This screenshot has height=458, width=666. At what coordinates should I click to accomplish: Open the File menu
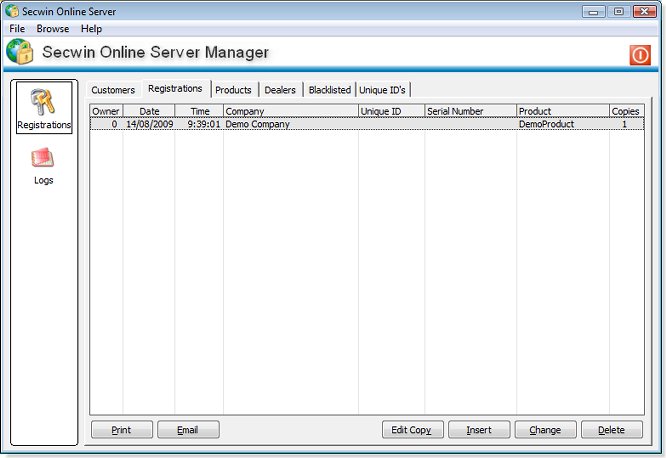17,29
